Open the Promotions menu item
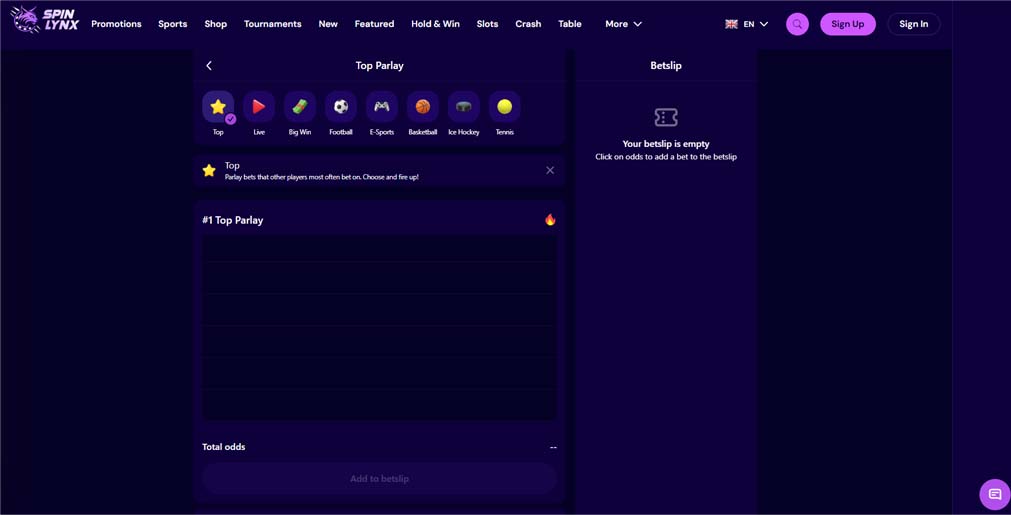 116,24
